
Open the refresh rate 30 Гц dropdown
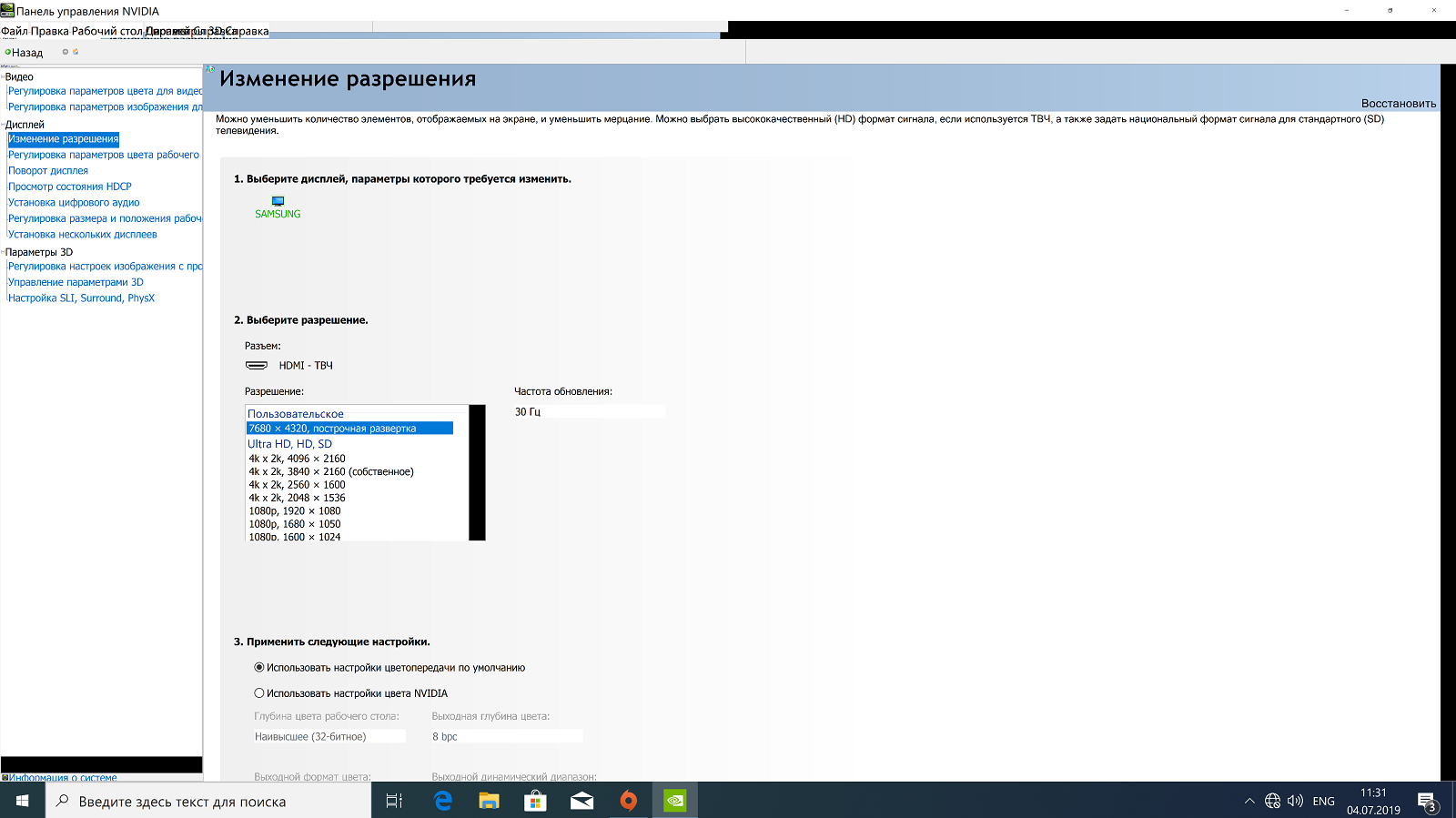click(590, 411)
